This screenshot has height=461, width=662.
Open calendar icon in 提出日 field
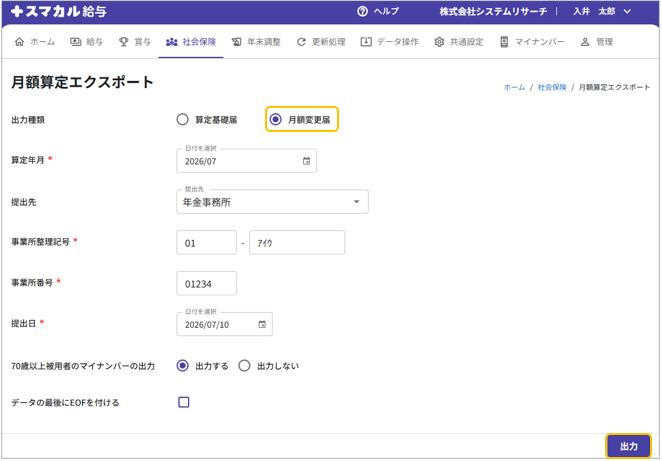pyautogui.click(x=262, y=324)
